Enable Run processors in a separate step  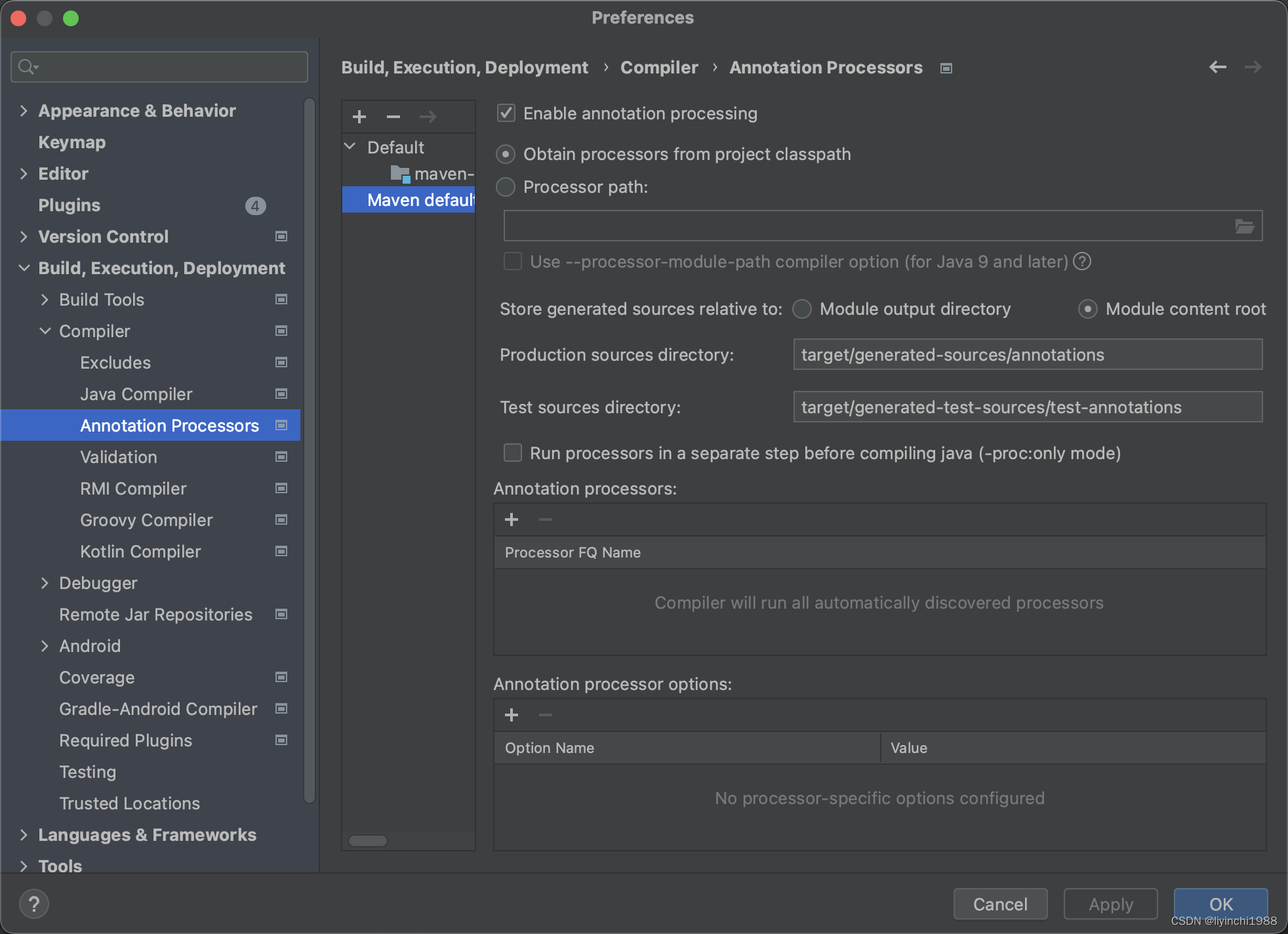[512, 453]
